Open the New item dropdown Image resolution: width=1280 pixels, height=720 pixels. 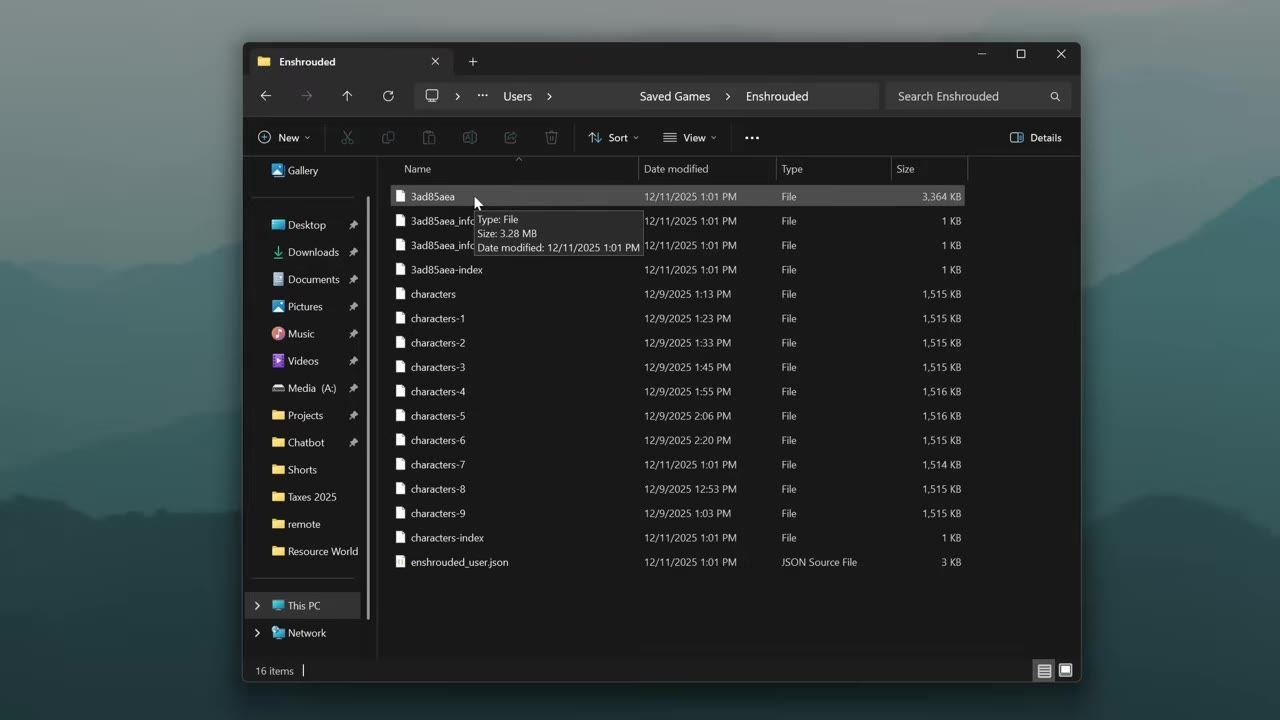[284, 138]
